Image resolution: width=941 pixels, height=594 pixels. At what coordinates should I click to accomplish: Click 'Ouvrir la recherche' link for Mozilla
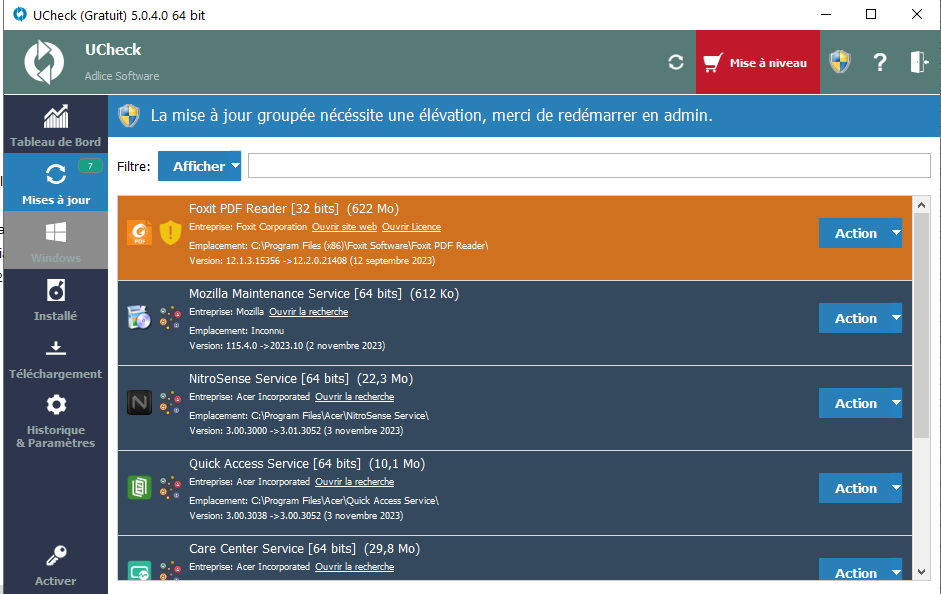pos(308,312)
